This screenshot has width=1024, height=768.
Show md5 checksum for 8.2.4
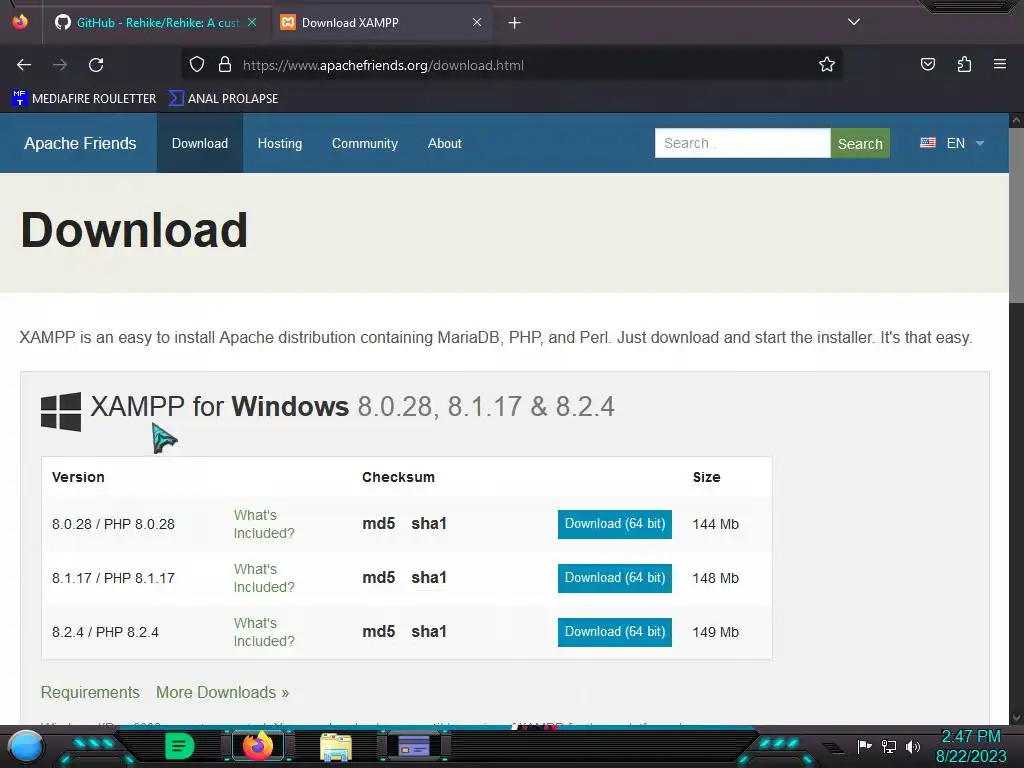point(379,632)
